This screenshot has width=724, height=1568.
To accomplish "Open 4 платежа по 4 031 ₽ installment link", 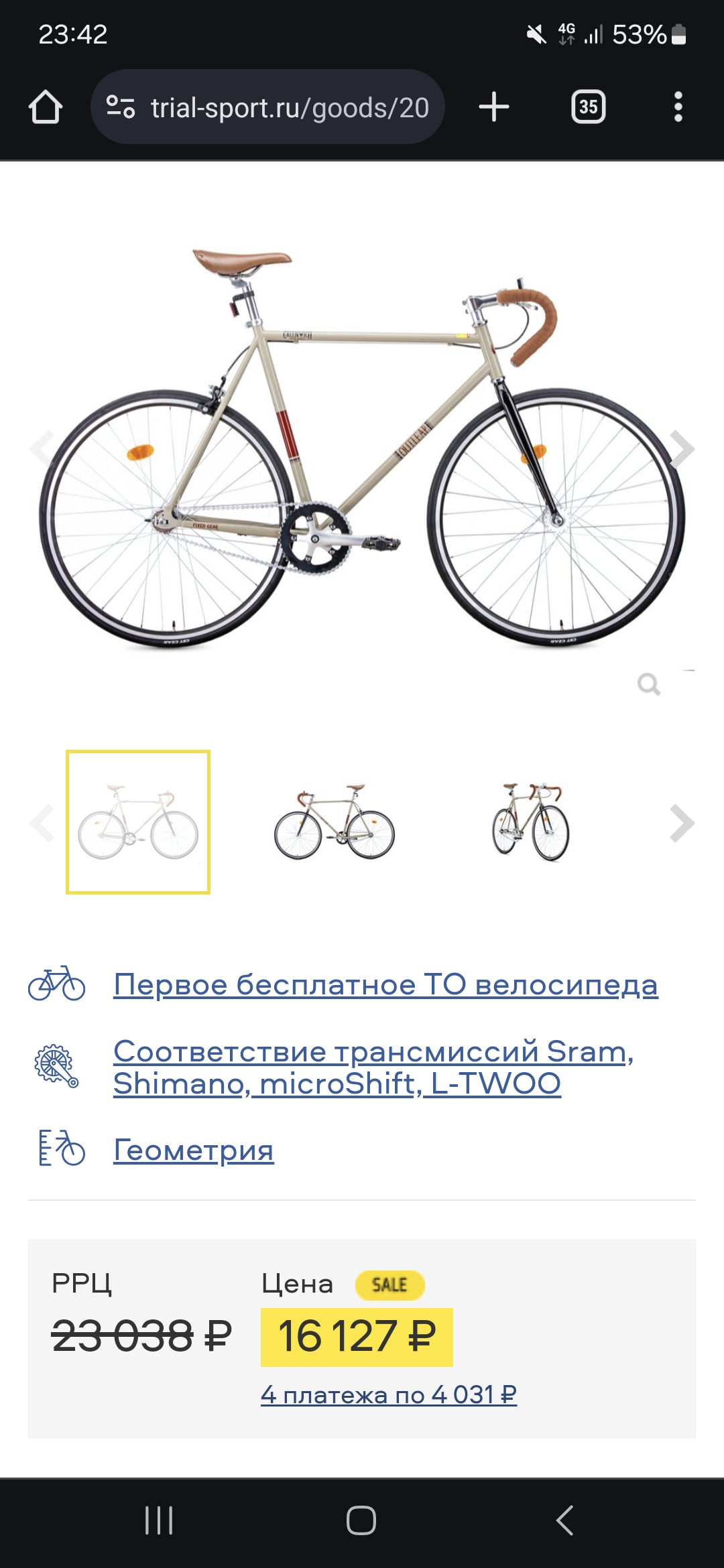I will pyautogui.click(x=389, y=1394).
